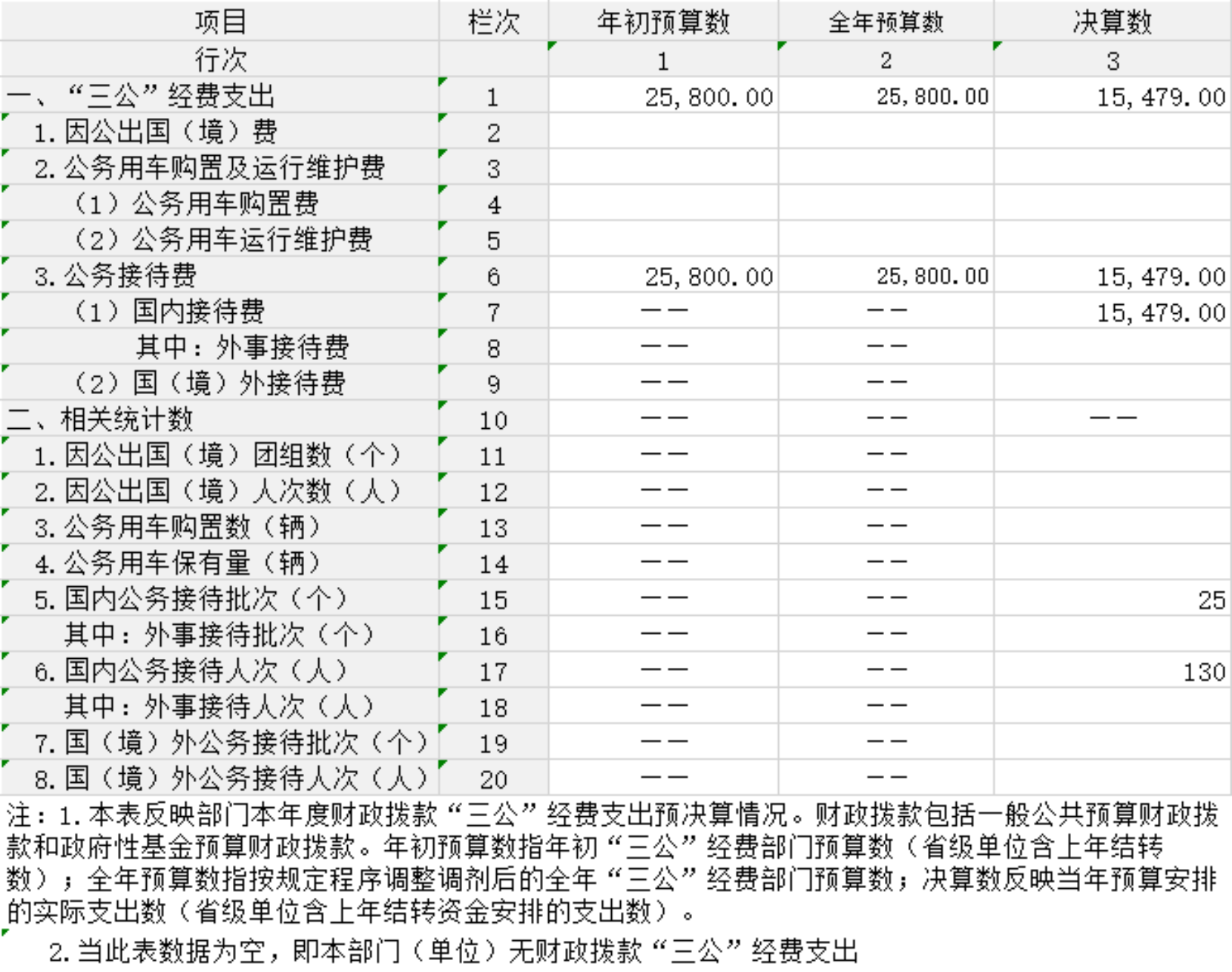Select the “三公”经费支出 row label
Viewport: 1232px width, 972px height.
point(141,96)
